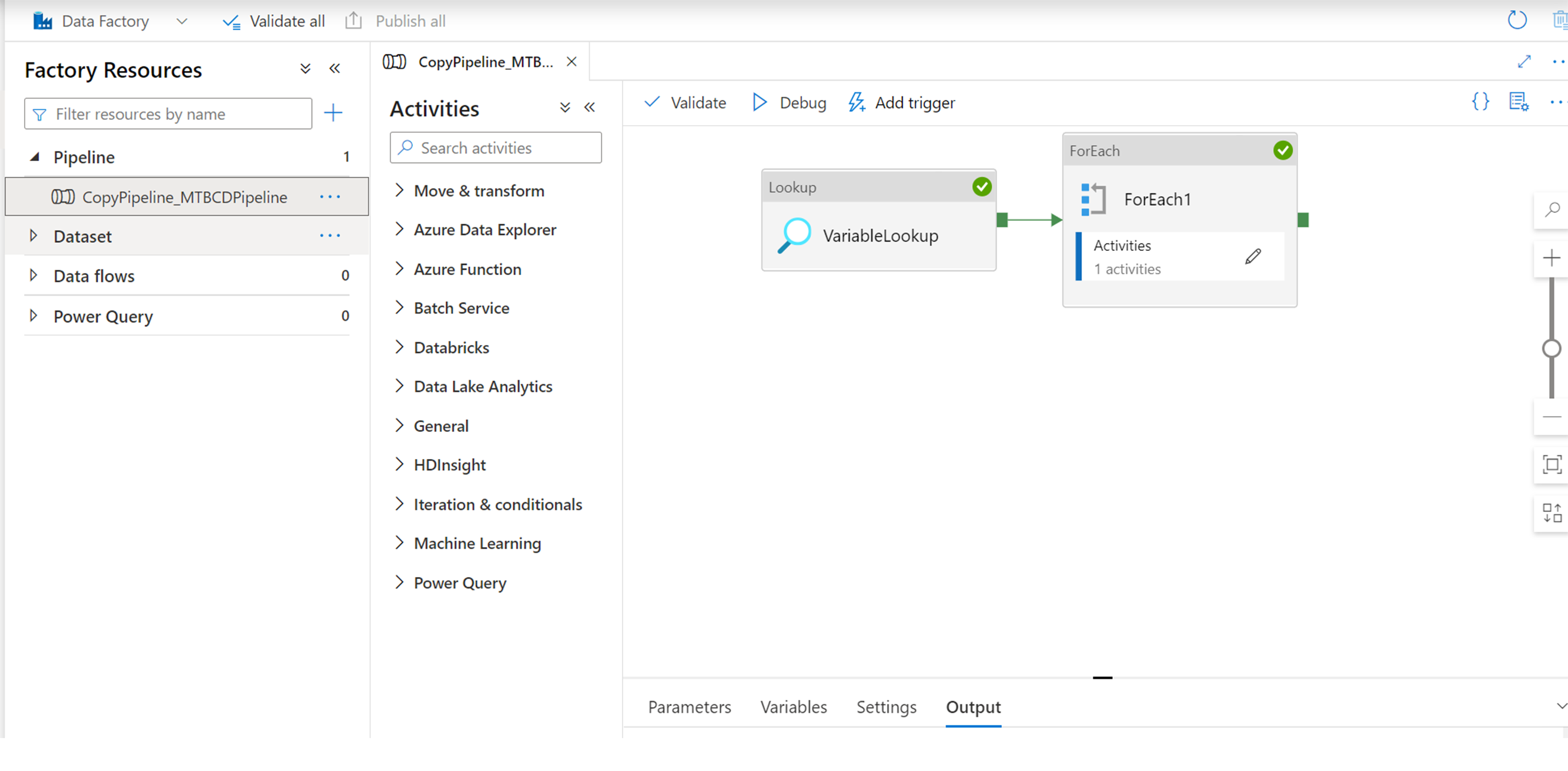Screen dimensions: 1568x771
Task: Expand canvas to full screen arrow icon
Action: click(1524, 62)
